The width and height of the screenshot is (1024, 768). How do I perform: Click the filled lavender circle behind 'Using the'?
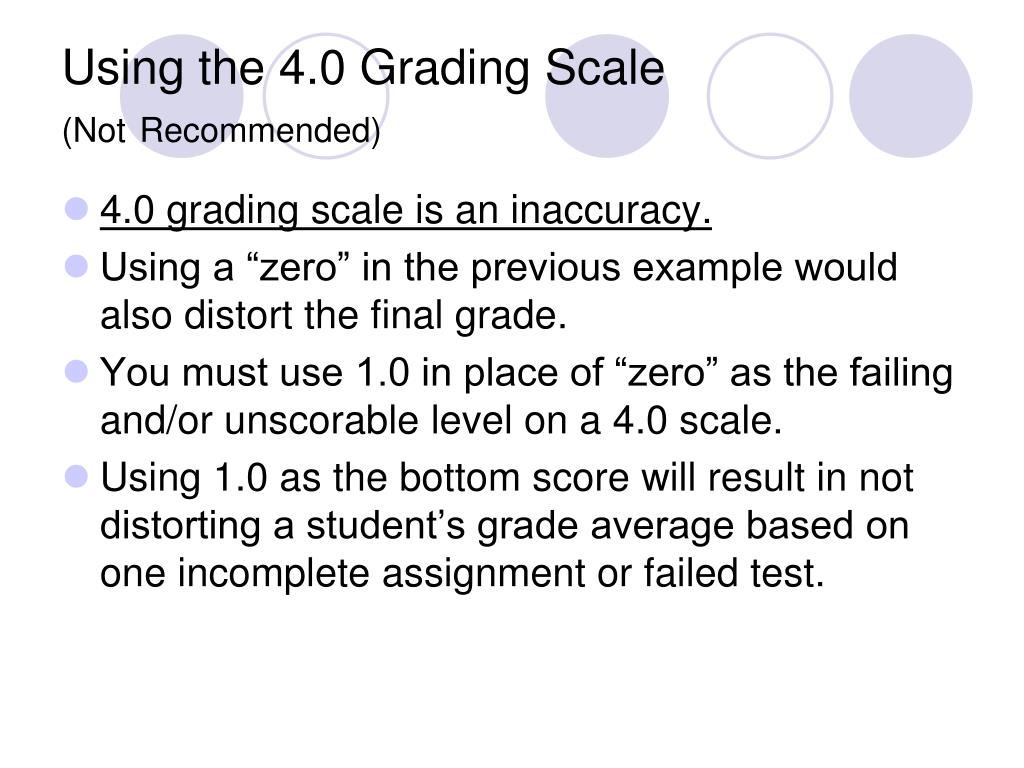[x=182, y=96]
